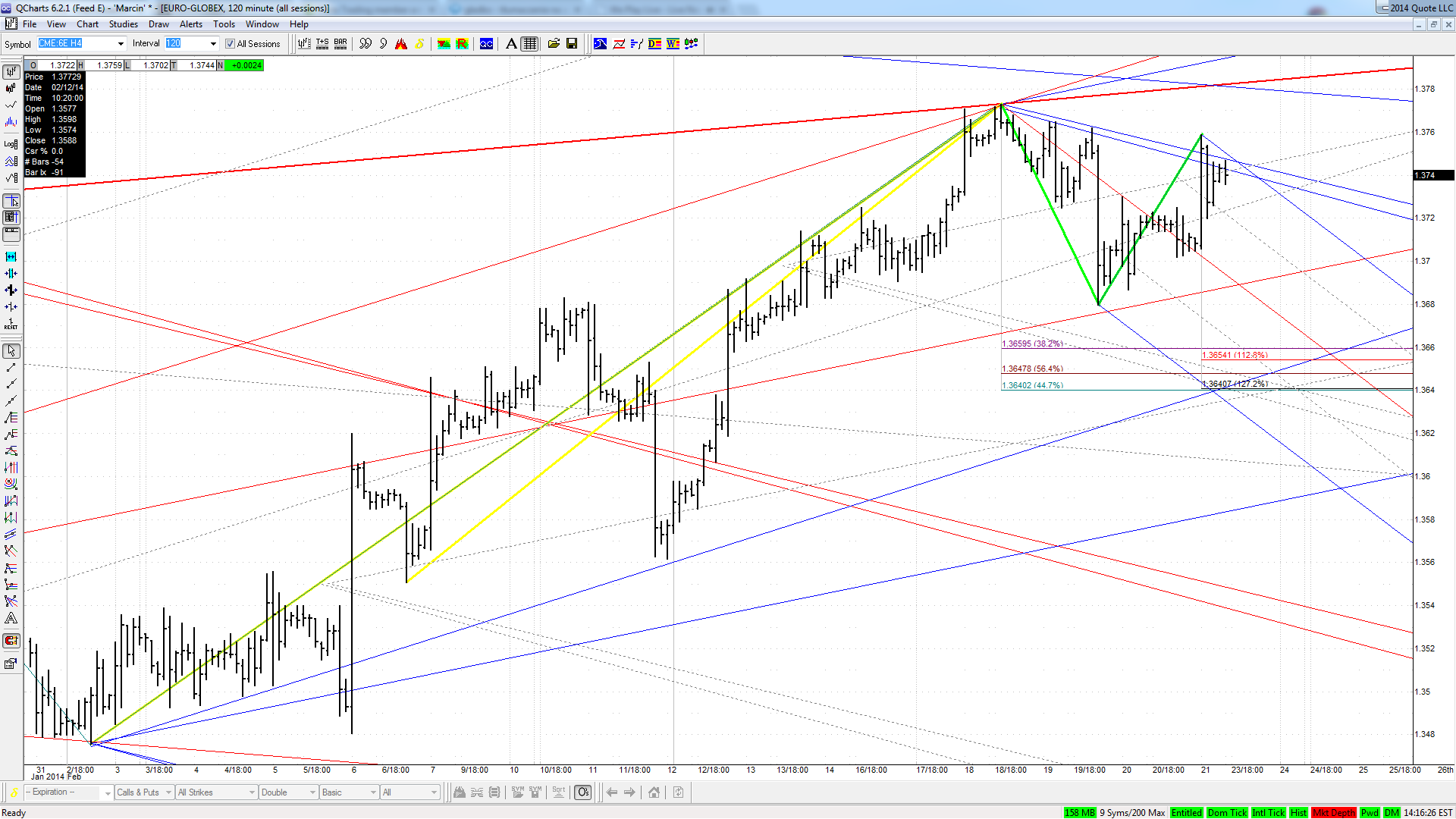Click the Hist status indicator
Screen dimensions: 1456x819
(1298, 813)
